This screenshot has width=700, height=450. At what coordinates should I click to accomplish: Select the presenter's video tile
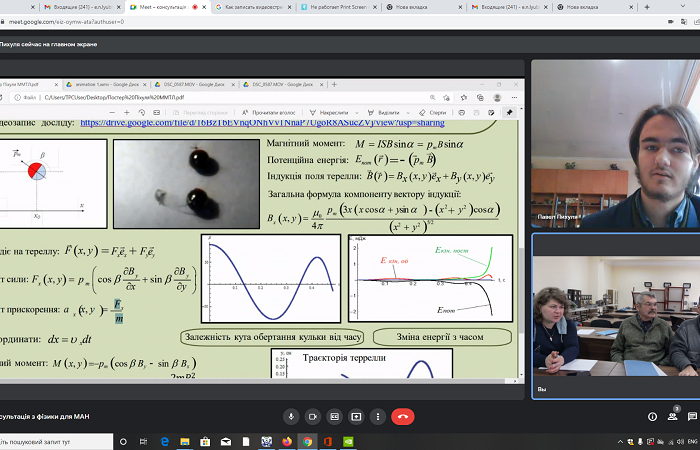pyautogui.click(x=614, y=142)
